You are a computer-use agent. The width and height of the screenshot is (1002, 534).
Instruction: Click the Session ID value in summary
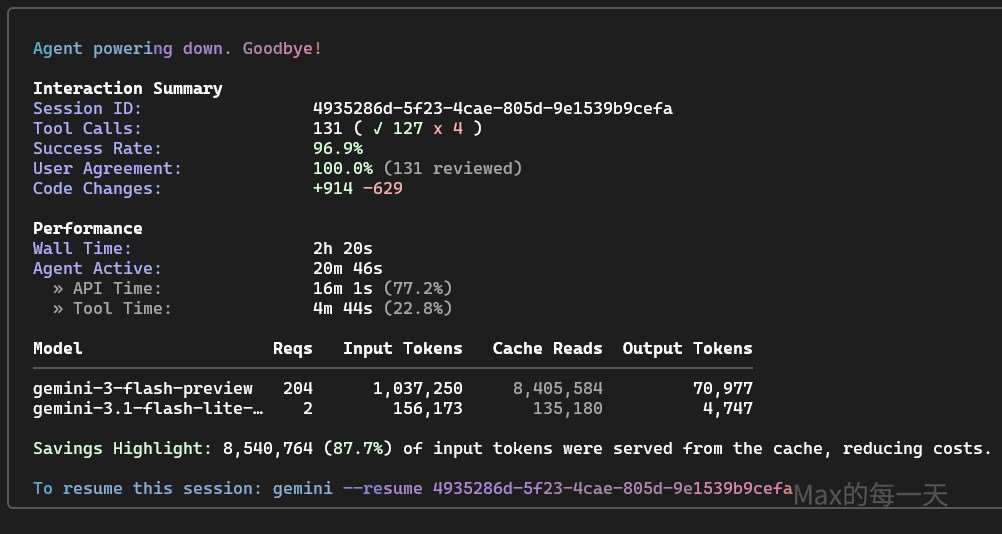click(x=500, y=108)
